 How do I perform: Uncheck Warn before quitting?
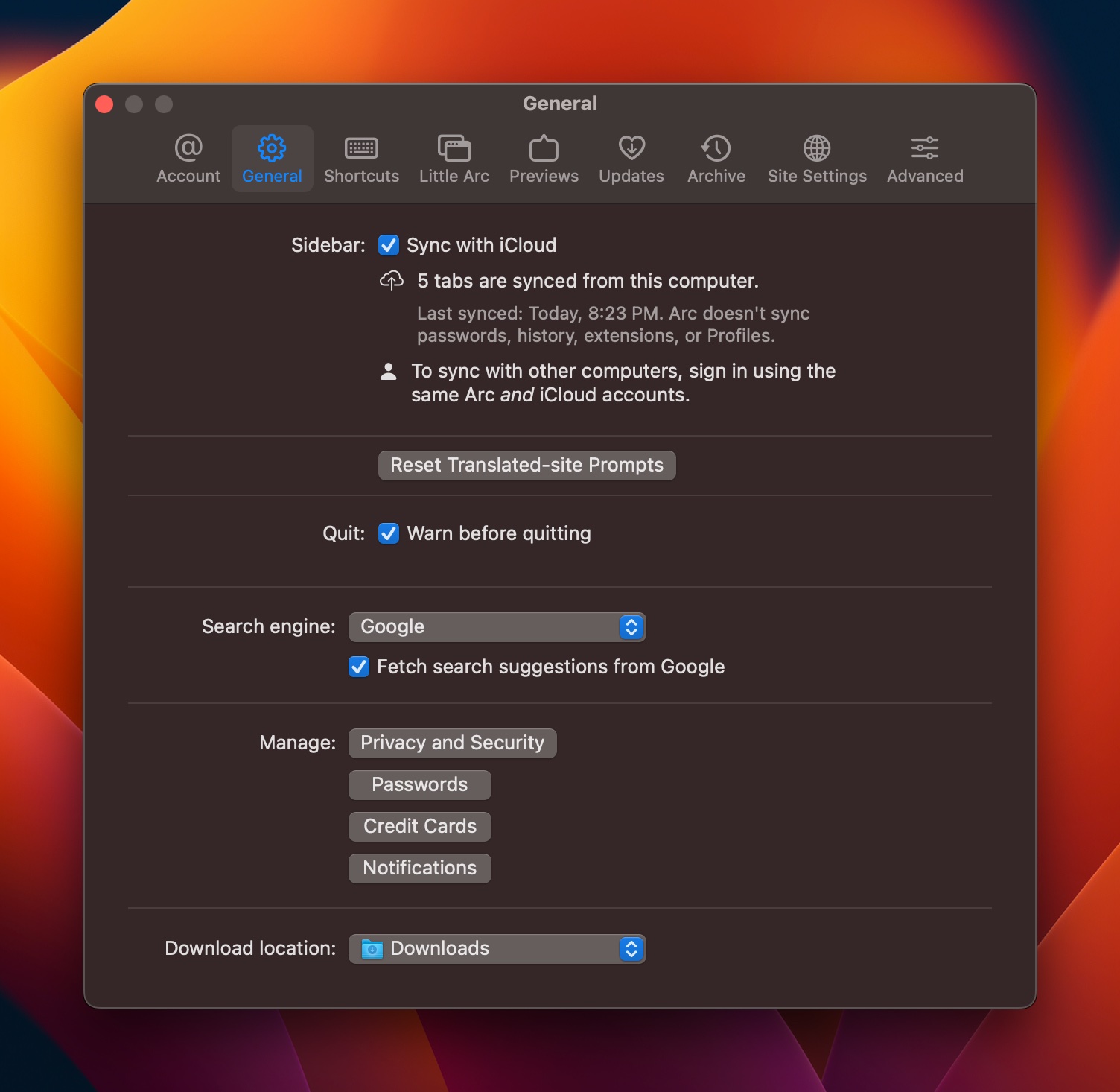389,533
